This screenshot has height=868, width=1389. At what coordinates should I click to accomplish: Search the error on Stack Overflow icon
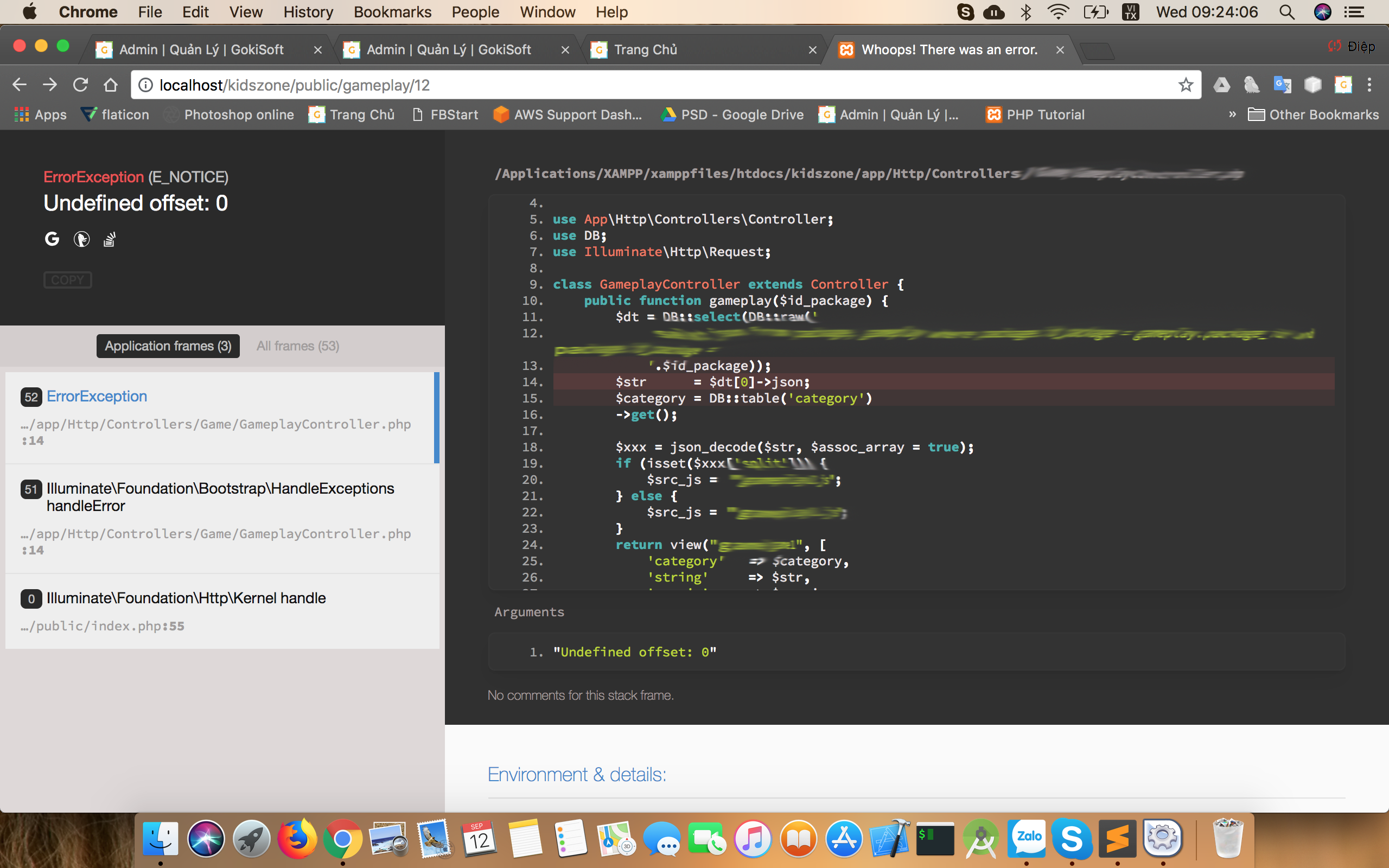click(x=110, y=239)
